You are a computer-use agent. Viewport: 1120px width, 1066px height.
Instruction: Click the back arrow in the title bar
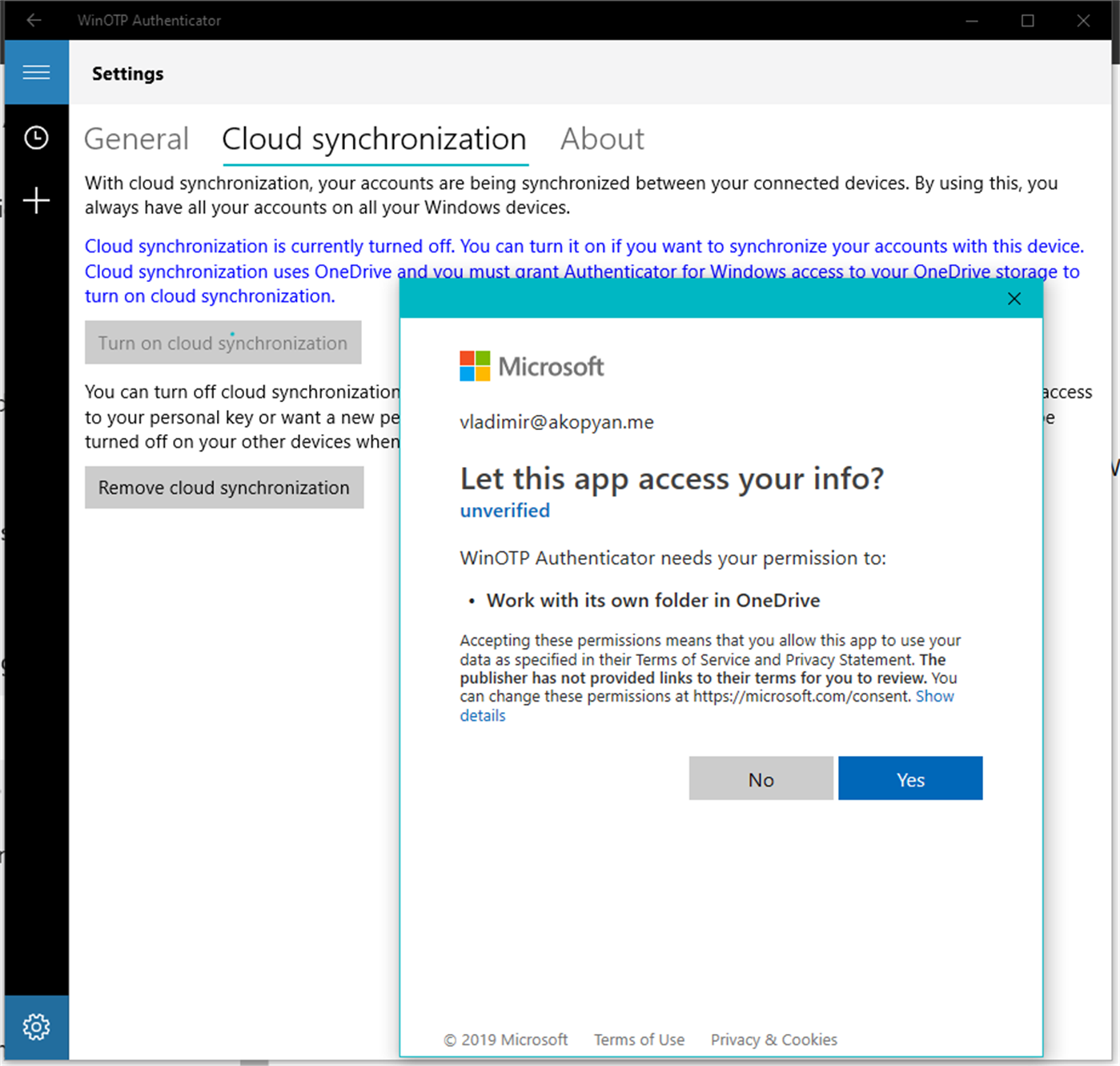coord(34,20)
